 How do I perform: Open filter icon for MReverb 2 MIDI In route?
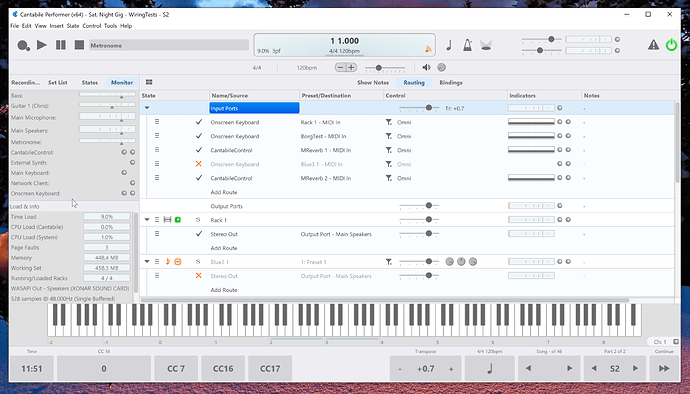click(x=389, y=178)
